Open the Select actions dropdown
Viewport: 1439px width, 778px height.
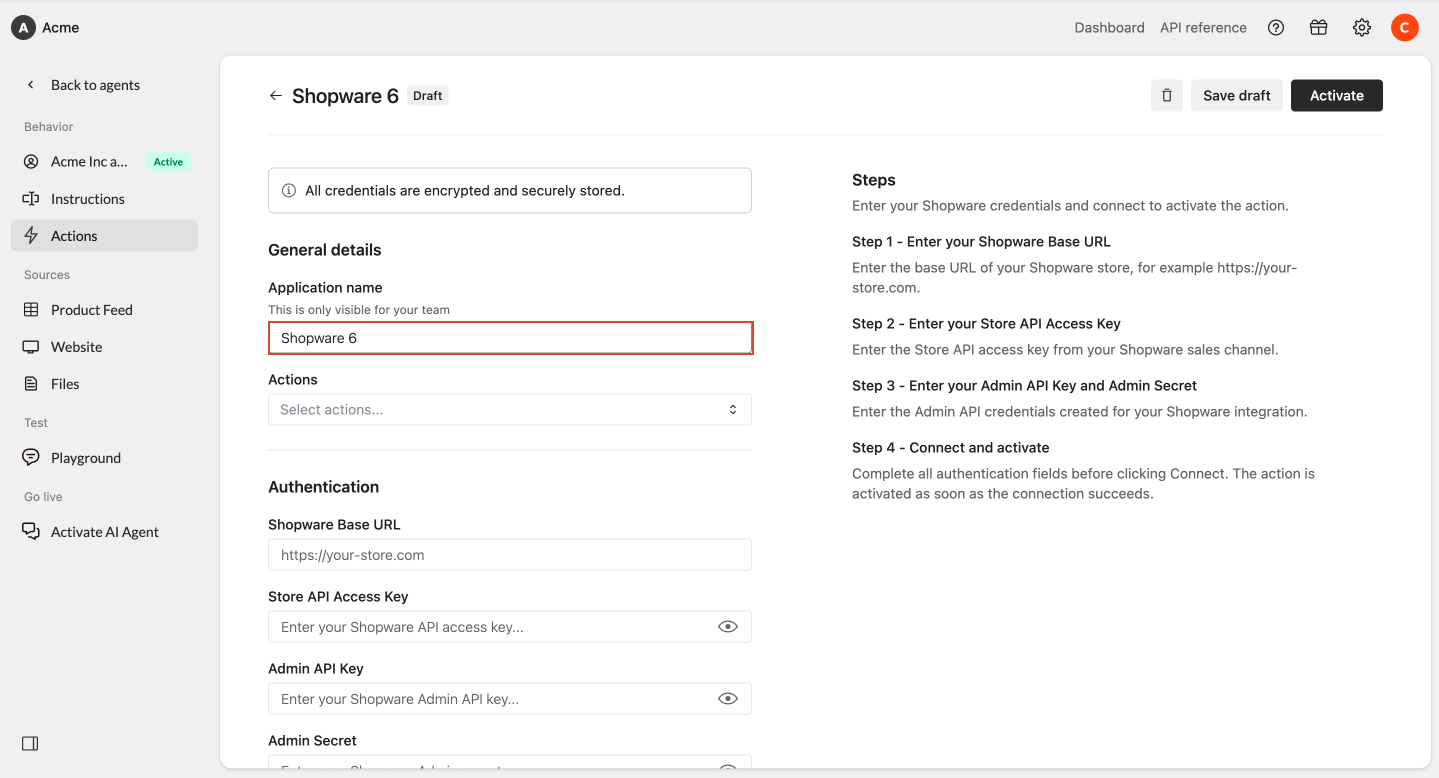coord(510,410)
